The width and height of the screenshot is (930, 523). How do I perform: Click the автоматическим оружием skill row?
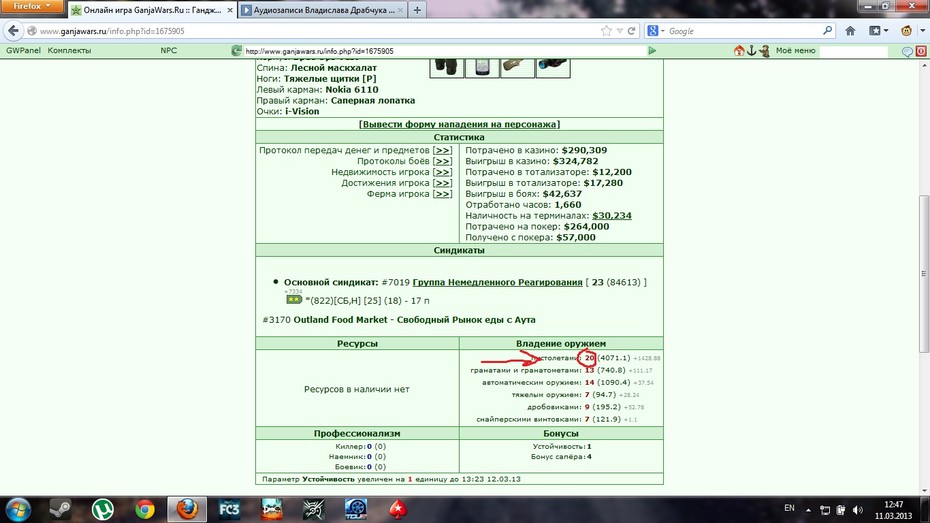[567, 382]
